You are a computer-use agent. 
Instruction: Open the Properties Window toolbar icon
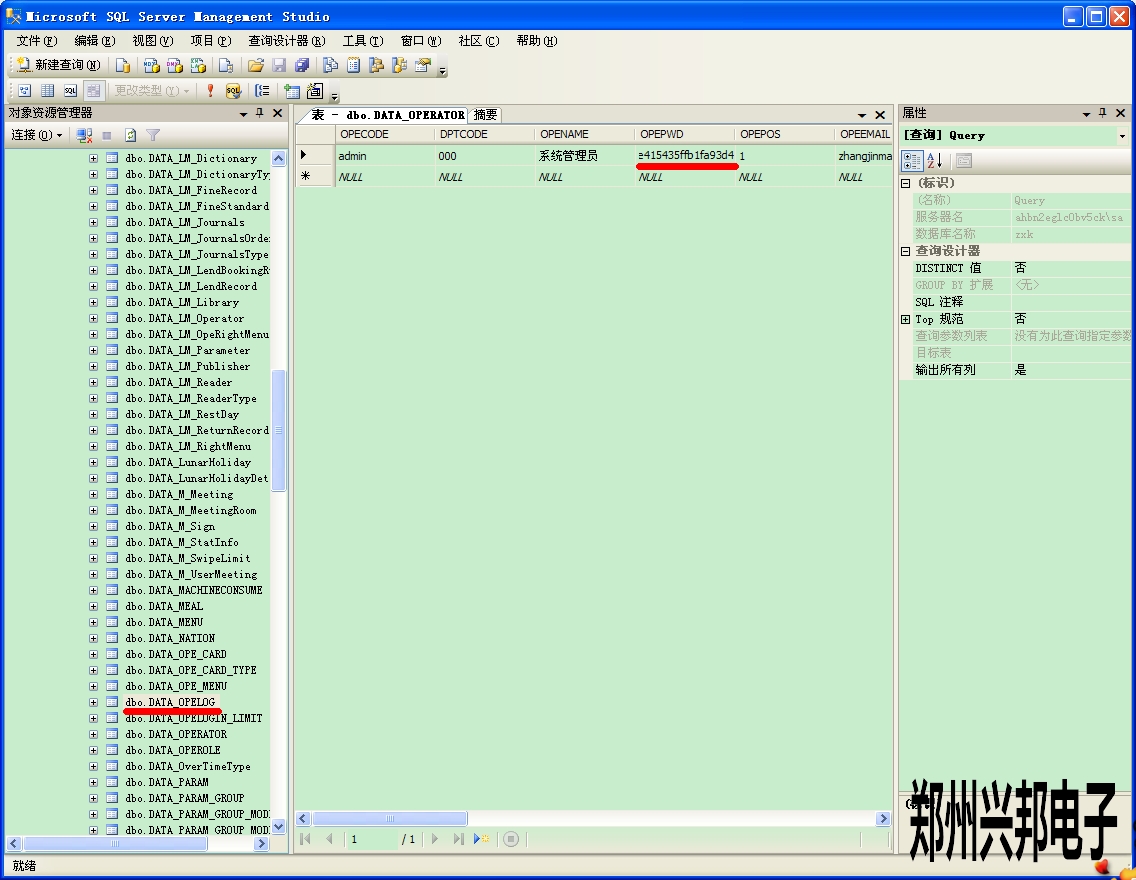click(423, 66)
